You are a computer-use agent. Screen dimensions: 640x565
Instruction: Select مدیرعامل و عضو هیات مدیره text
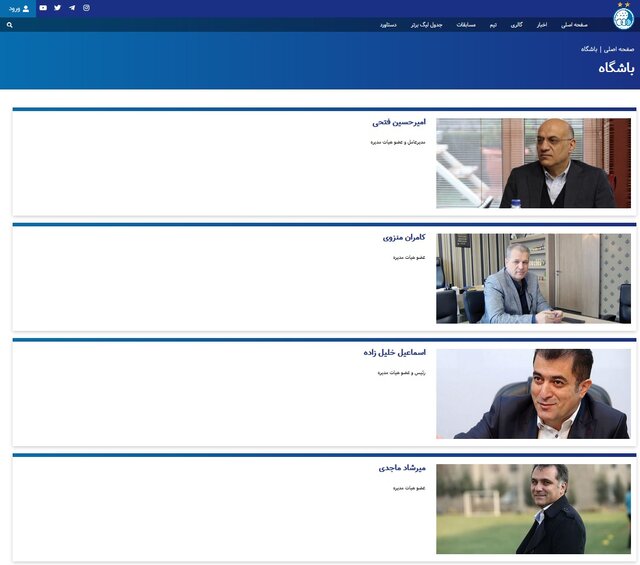pos(398,142)
